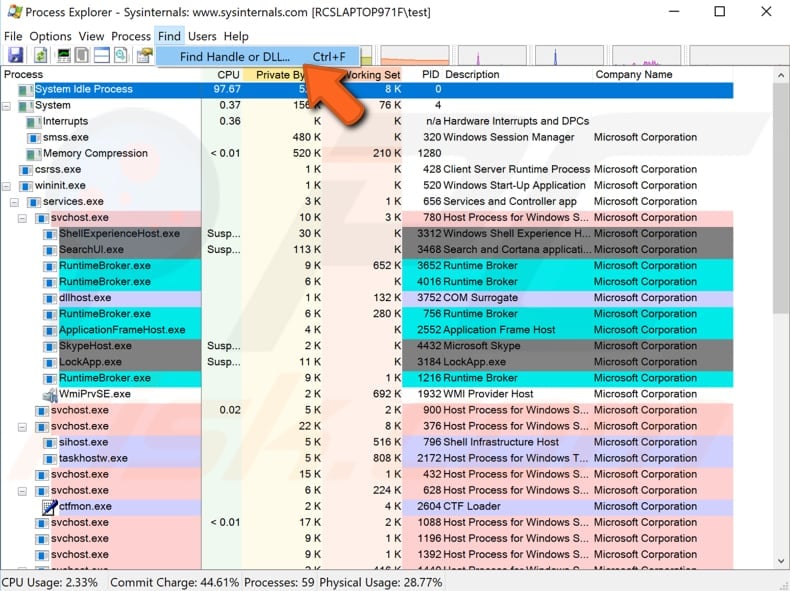Open the View menu

pyautogui.click(x=91, y=36)
